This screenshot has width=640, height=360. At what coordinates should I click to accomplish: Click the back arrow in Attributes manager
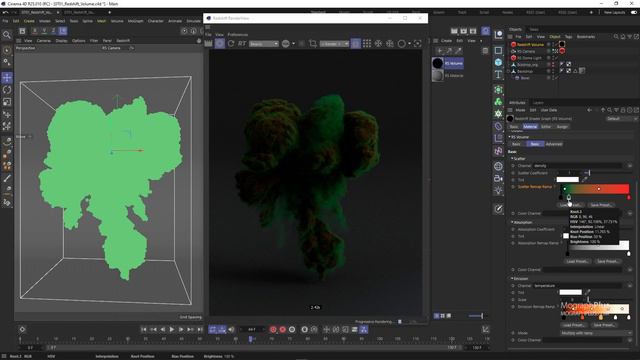[589, 110]
